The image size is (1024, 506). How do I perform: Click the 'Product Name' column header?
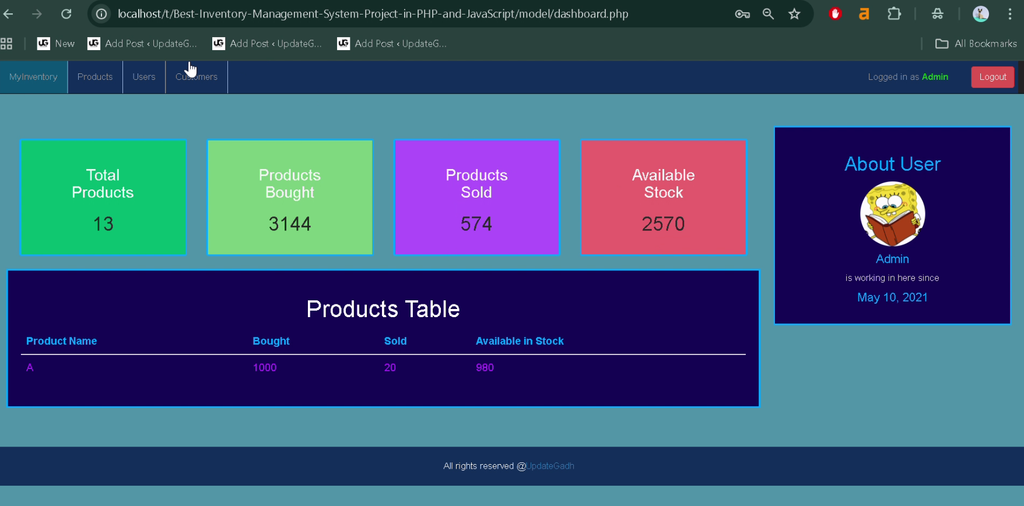[x=61, y=341]
